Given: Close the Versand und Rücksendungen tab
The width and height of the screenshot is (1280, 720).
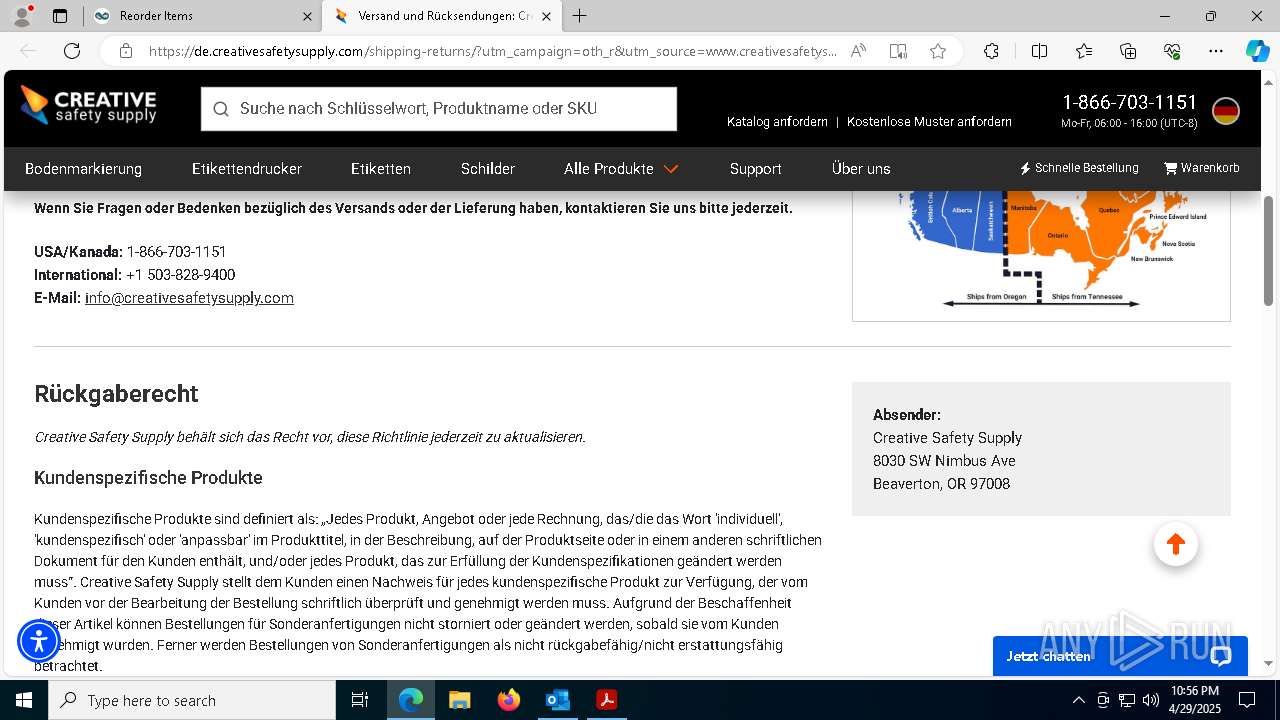Looking at the screenshot, I should (546, 16).
